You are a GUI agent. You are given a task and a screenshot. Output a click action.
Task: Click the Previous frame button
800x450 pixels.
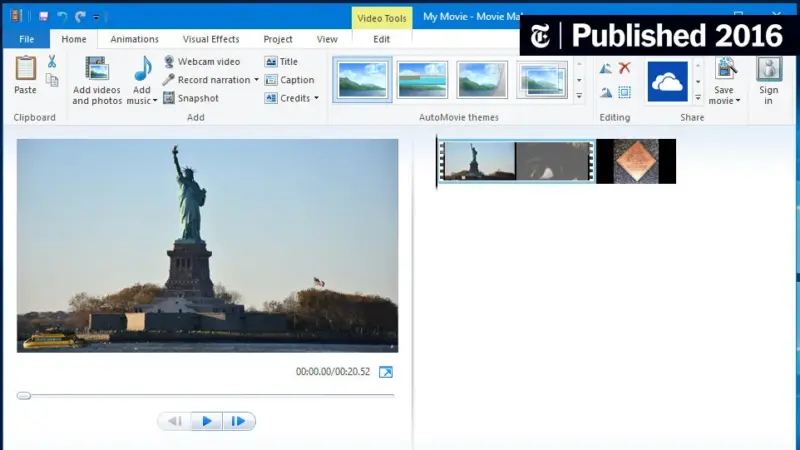175,421
